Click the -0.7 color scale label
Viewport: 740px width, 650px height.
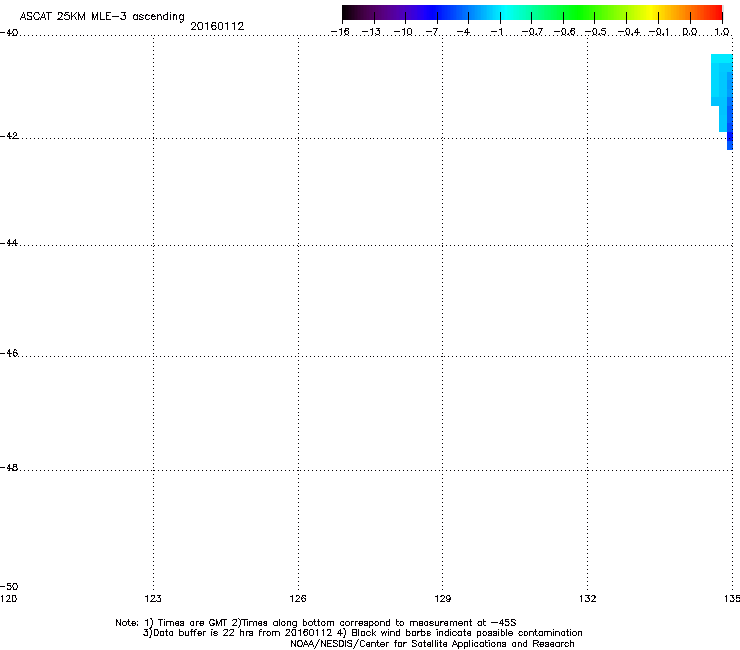coord(532,32)
